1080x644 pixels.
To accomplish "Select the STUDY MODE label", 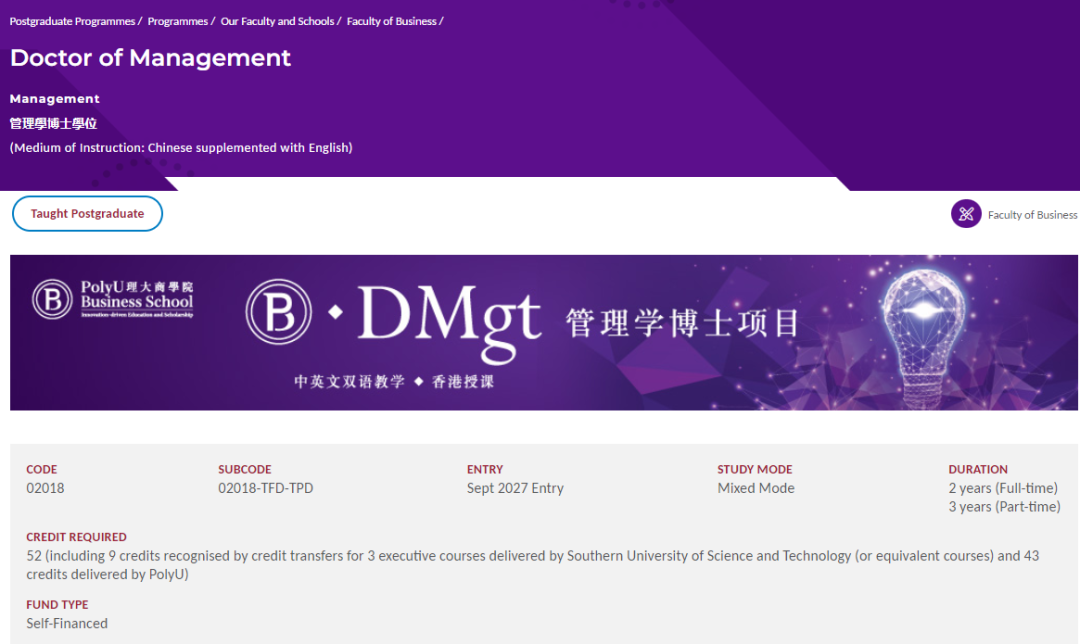I will point(755,469).
